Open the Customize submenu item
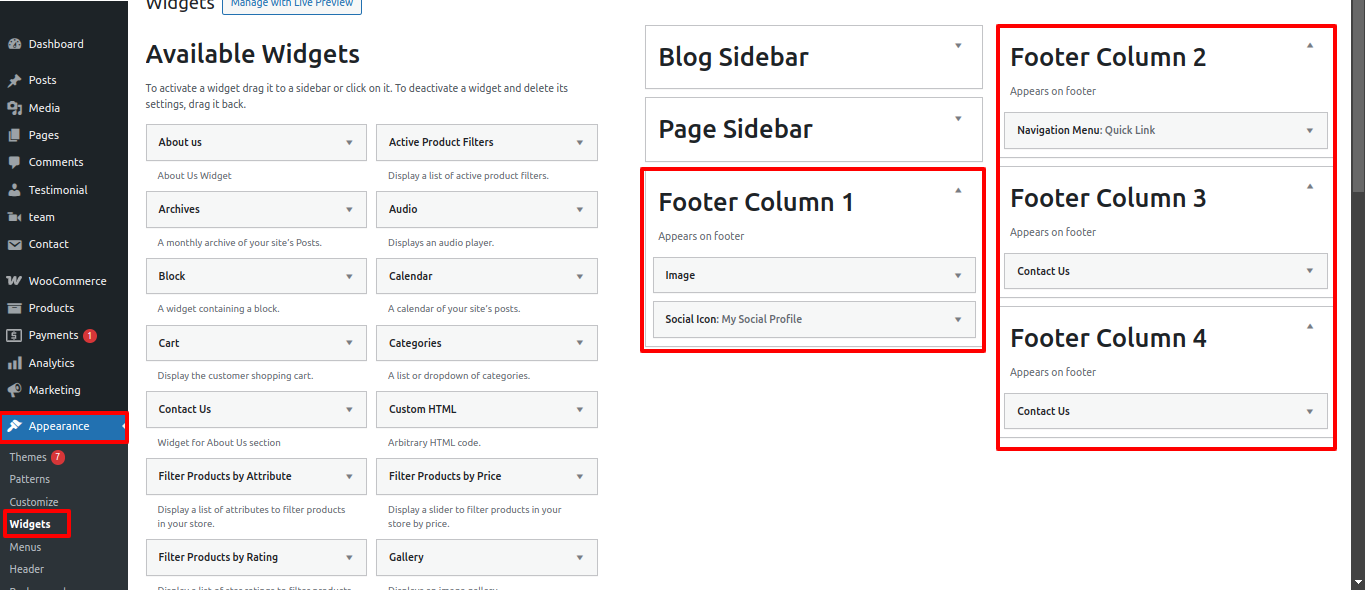 click(34, 502)
